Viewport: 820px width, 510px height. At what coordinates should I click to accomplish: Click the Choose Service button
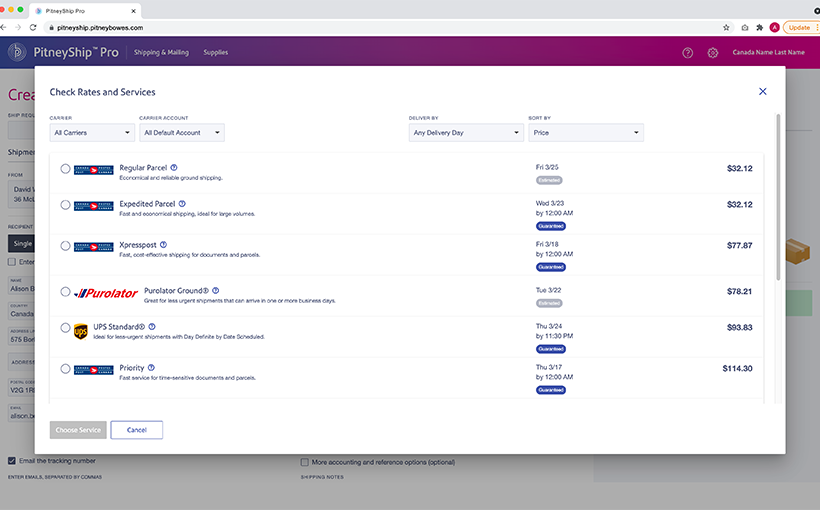click(78, 430)
